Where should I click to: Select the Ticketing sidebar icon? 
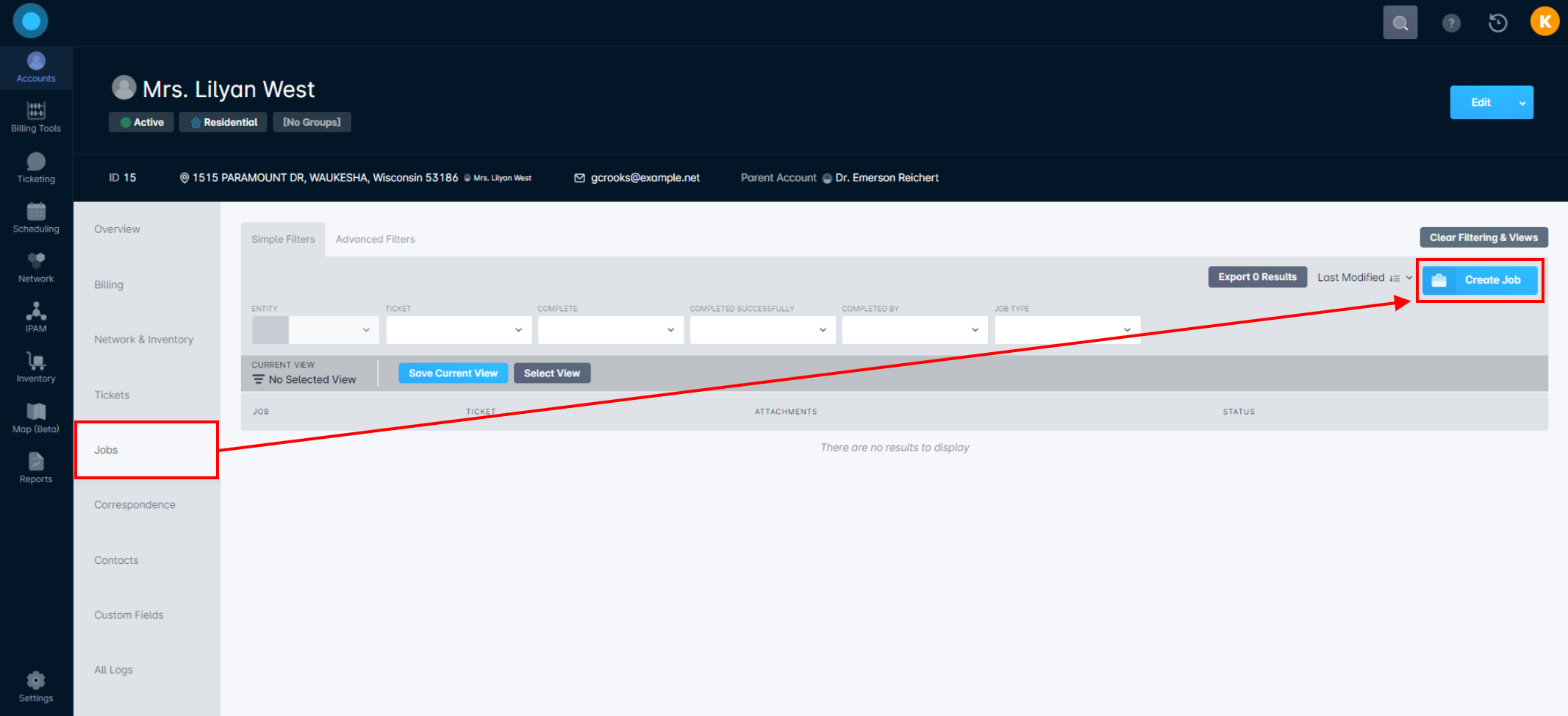(35, 168)
